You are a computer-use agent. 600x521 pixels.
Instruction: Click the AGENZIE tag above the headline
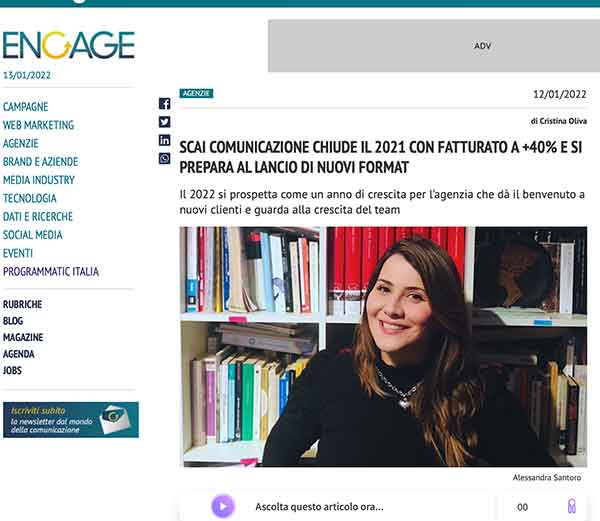pos(196,93)
